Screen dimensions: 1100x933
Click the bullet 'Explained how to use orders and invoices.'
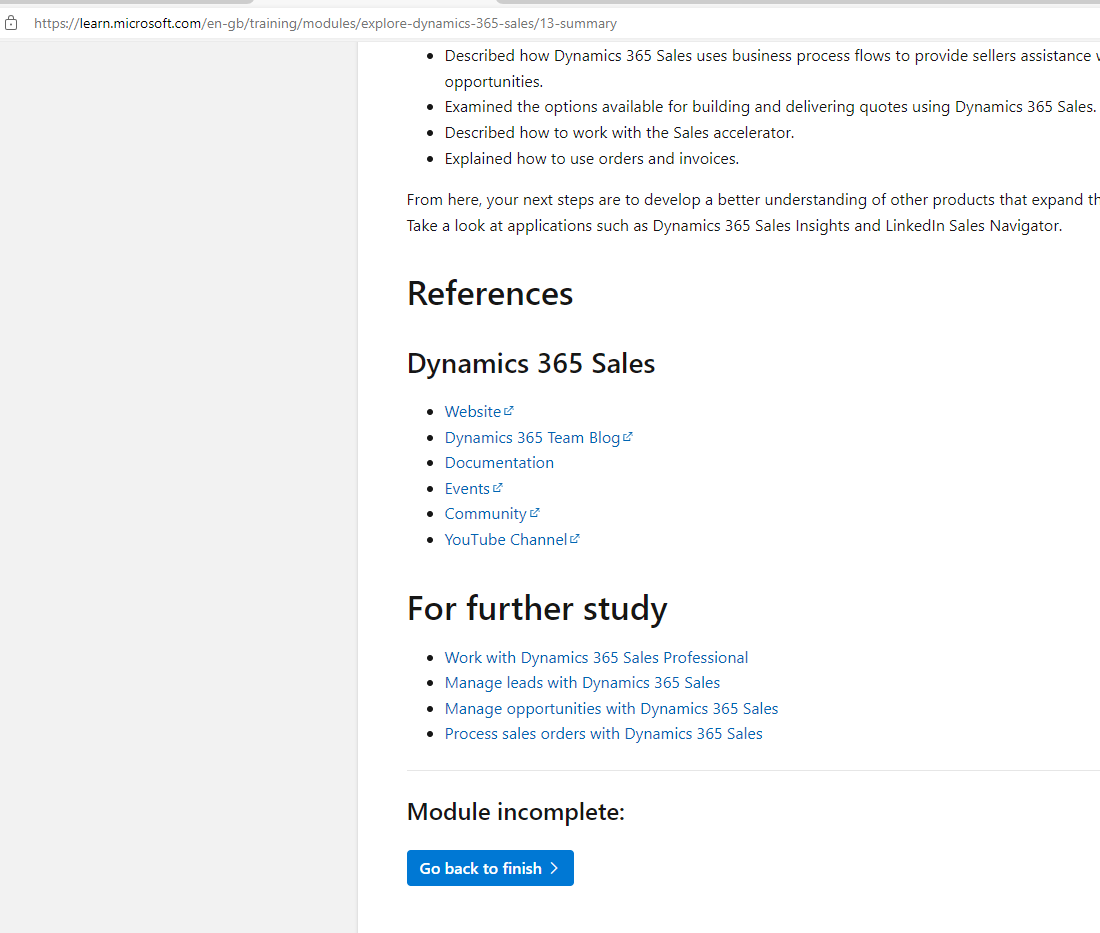(591, 159)
